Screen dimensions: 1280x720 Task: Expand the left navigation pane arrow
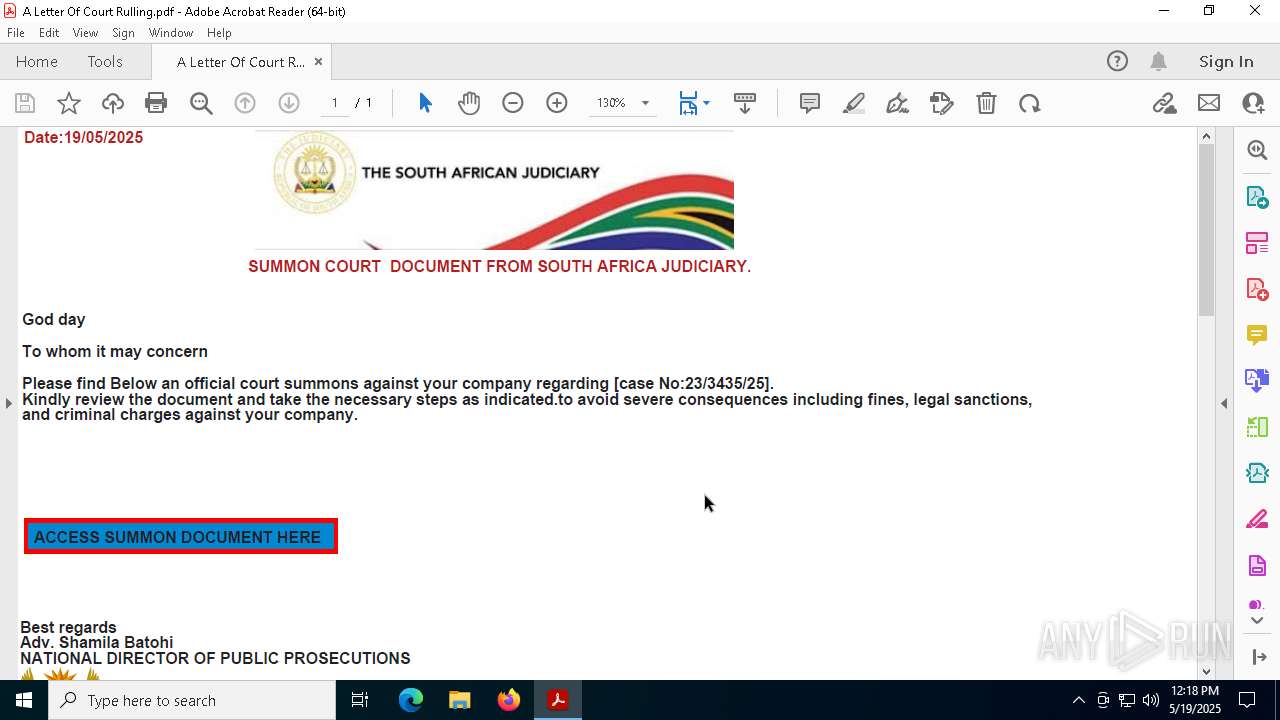(8, 403)
